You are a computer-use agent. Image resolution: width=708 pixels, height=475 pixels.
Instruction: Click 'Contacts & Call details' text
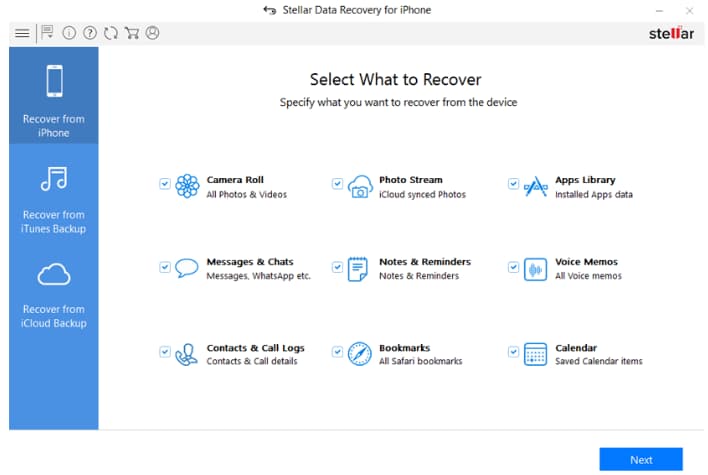point(252,361)
